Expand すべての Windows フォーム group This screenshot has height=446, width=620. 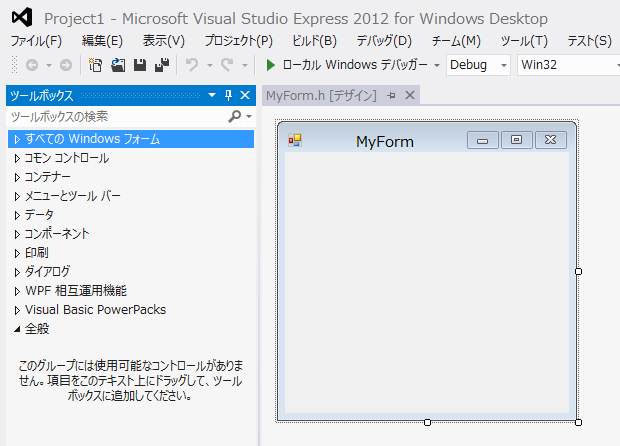(x=17, y=140)
